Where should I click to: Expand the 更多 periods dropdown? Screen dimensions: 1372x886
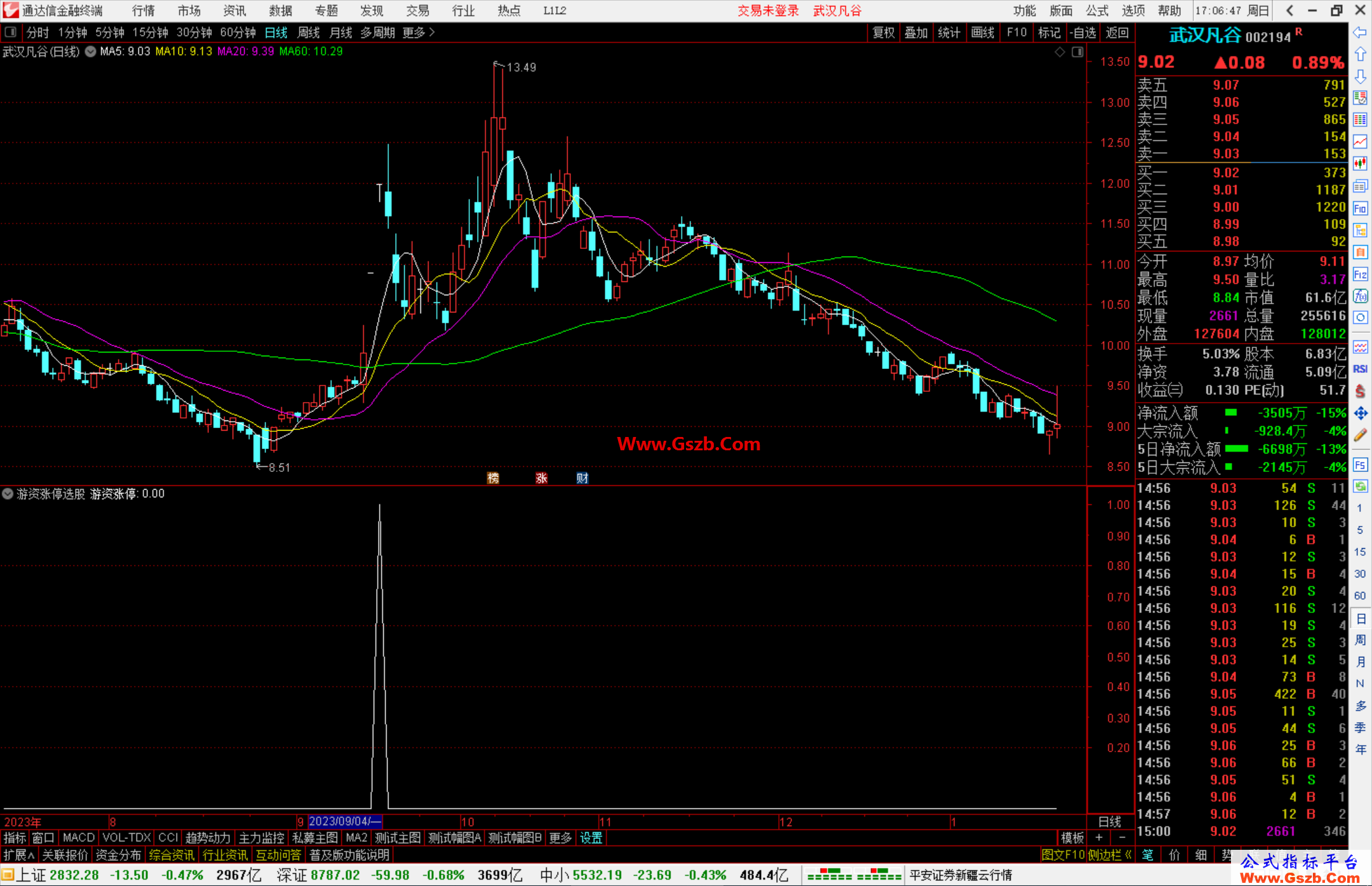[419, 32]
